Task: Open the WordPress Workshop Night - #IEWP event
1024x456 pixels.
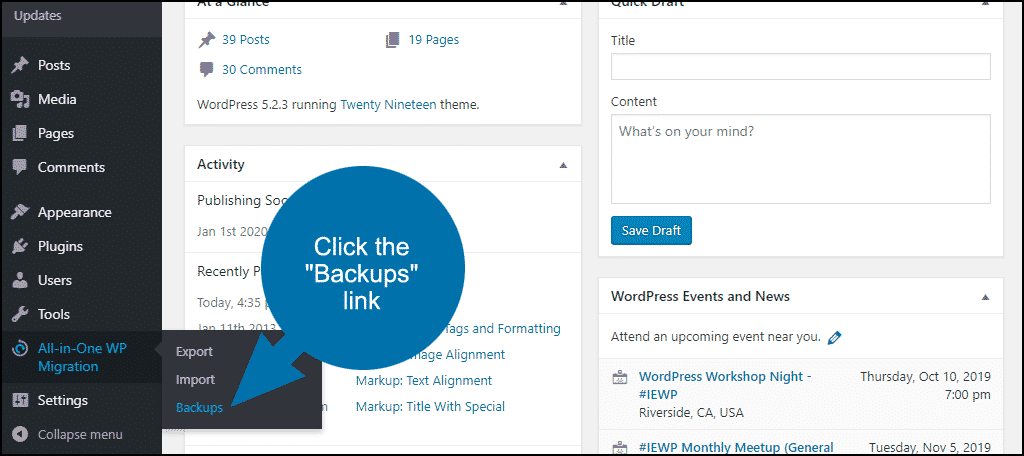Action: point(725,385)
